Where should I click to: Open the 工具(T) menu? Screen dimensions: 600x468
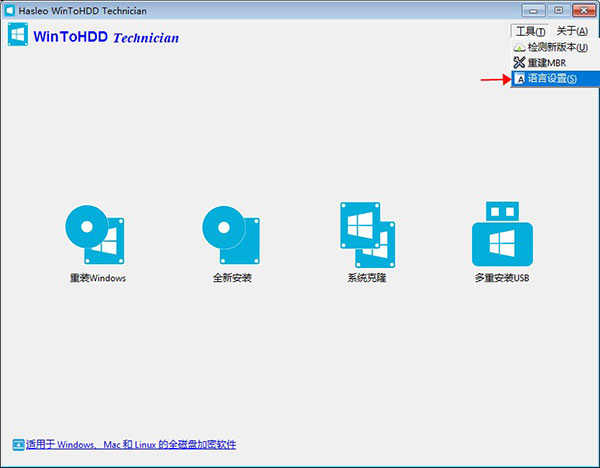[530, 31]
